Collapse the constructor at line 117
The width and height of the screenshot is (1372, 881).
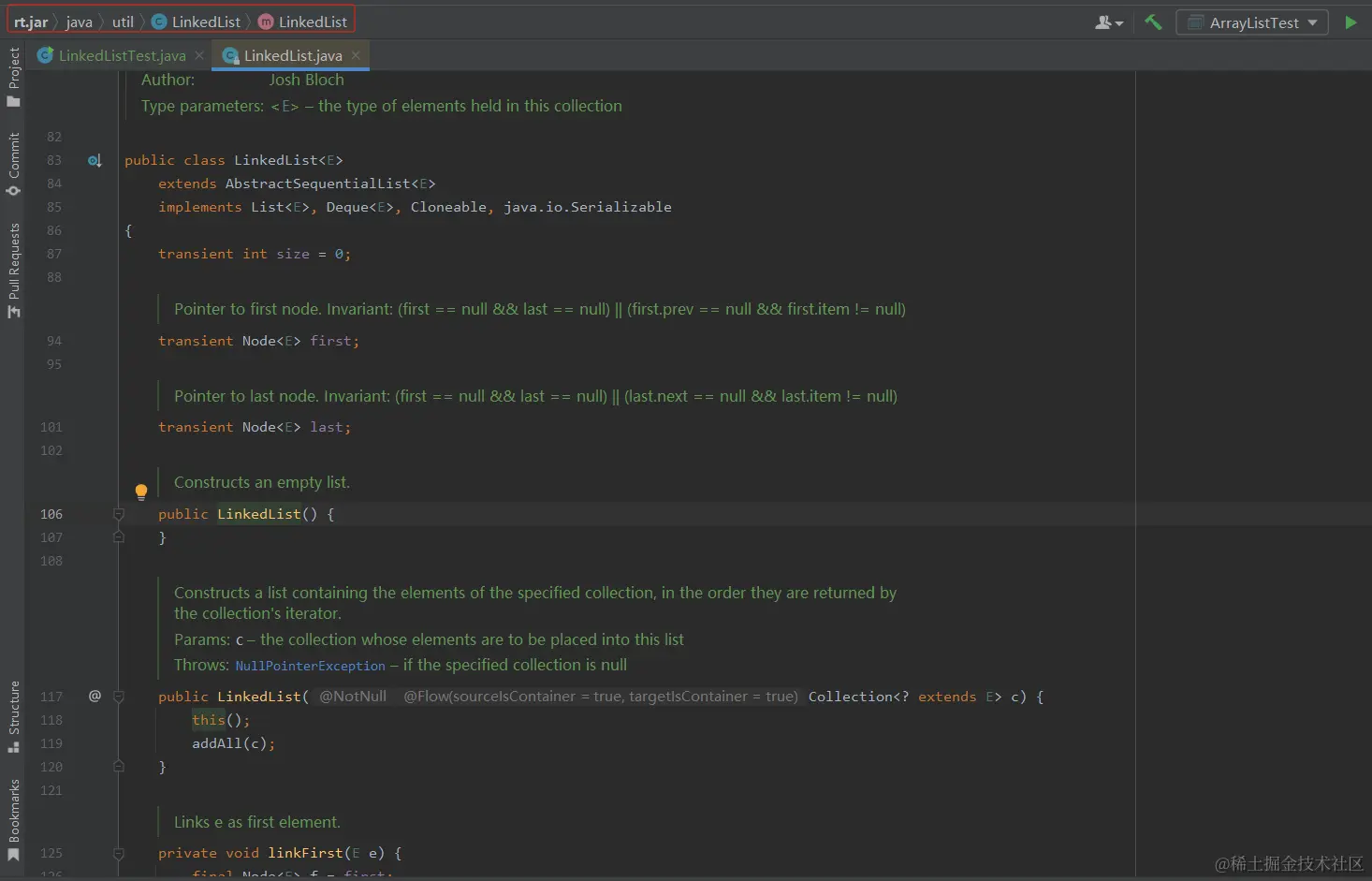coord(119,697)
